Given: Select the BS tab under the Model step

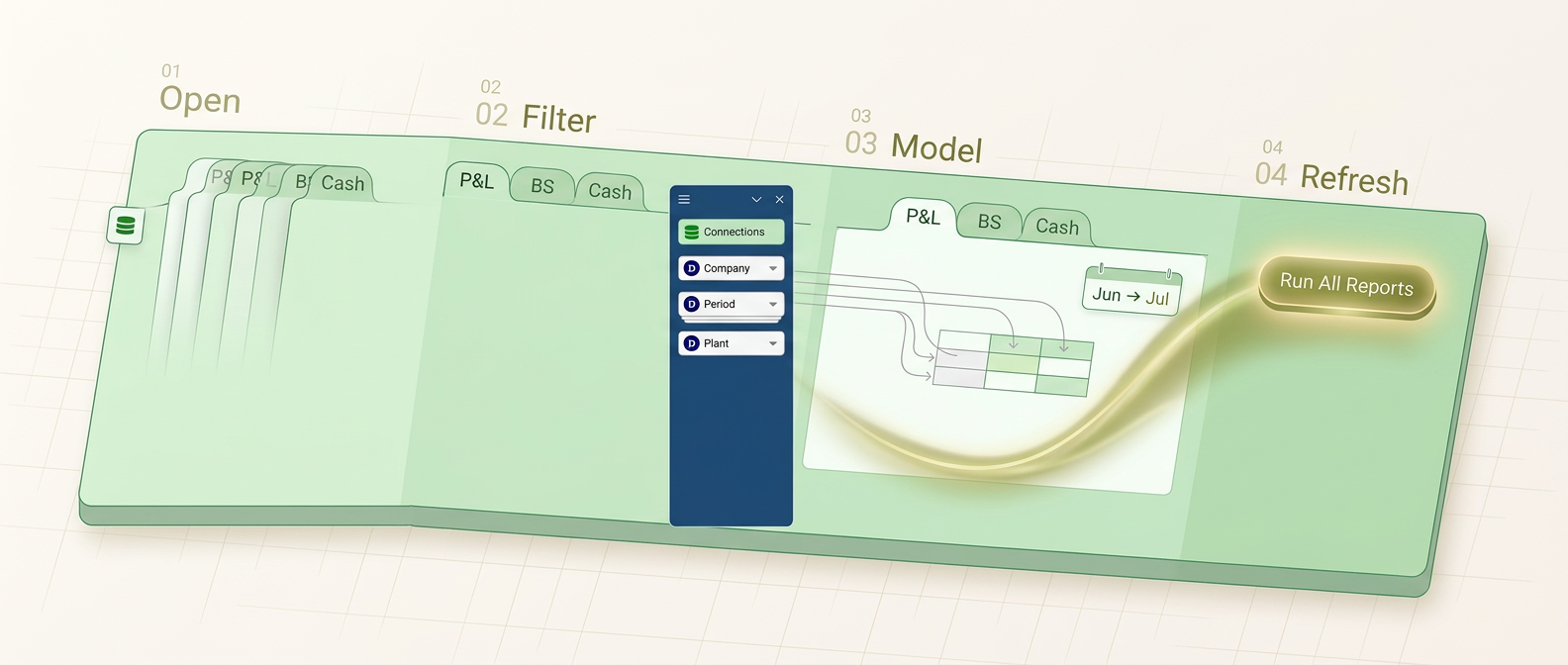Looking at the screenshot, I should point(989,222).
